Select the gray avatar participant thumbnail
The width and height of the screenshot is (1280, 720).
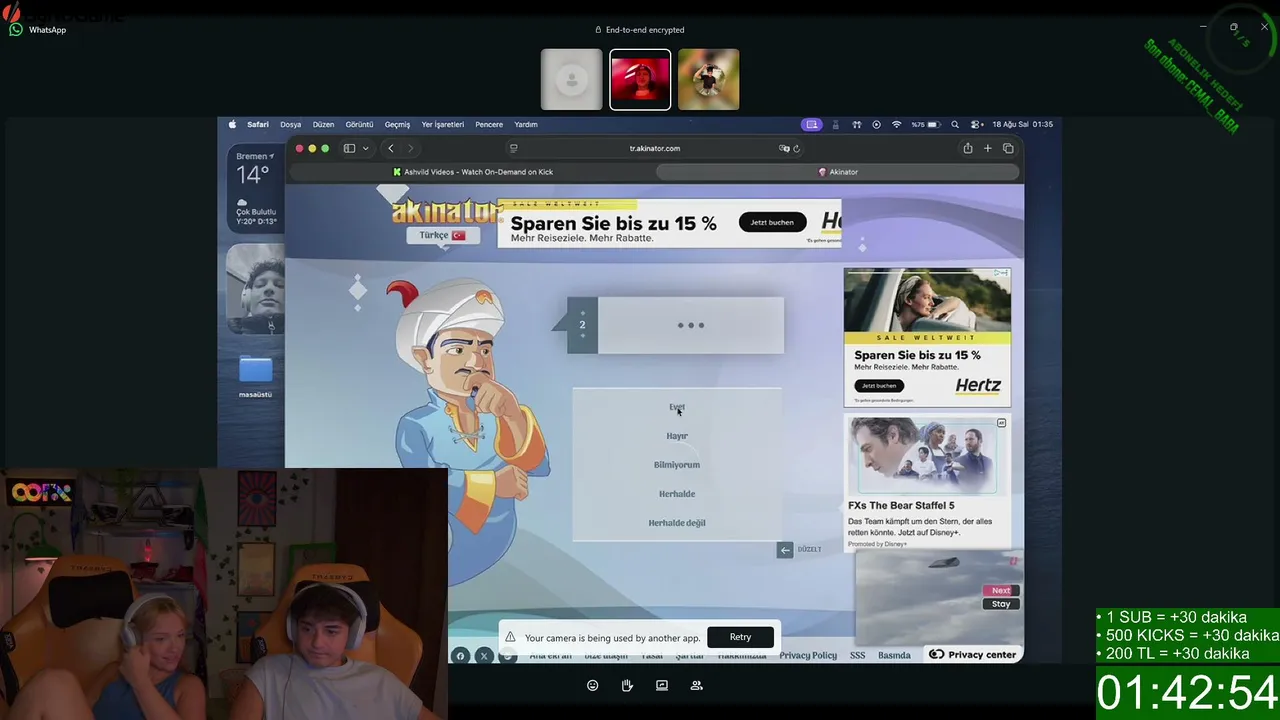(x=572, y=79)
